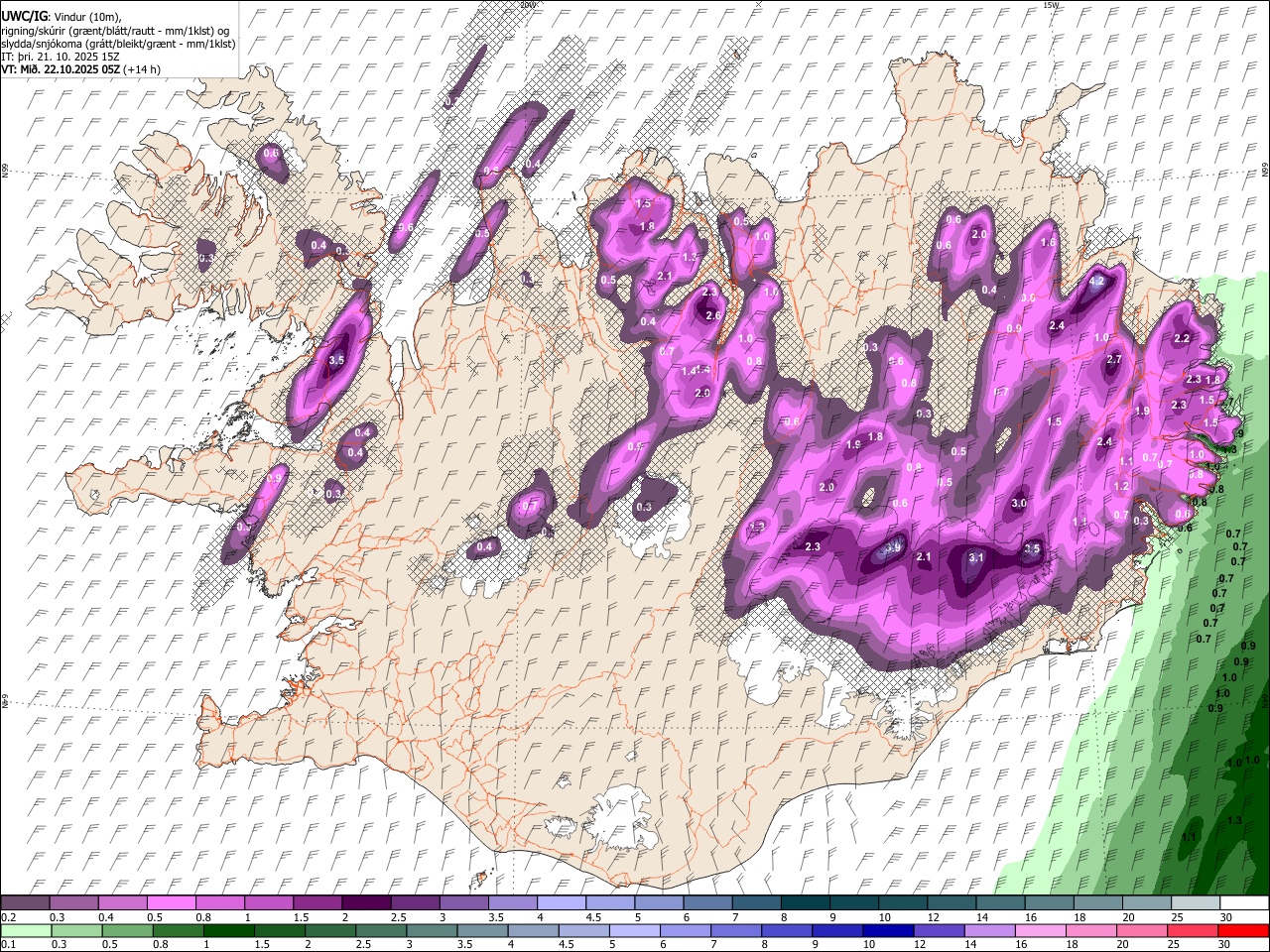Select the upper legend swatch between 16 and 18

point(1049,903)
